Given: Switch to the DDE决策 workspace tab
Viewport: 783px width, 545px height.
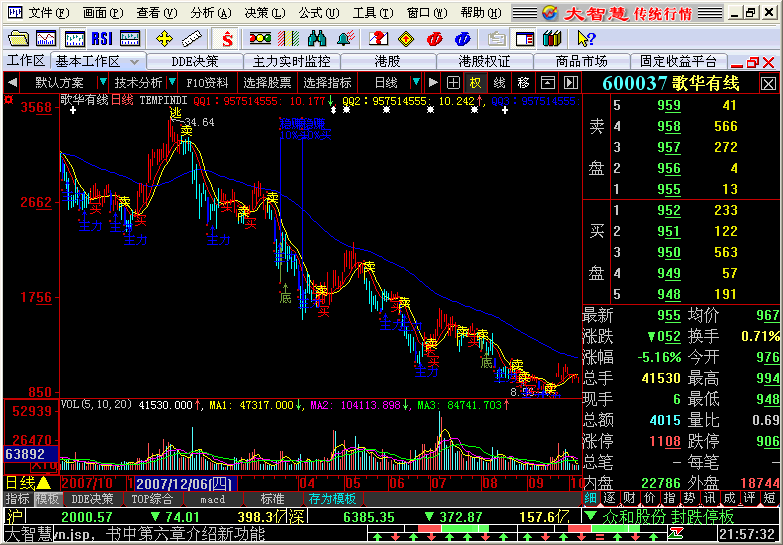Looking at the screenshot, I should [x=195, y=61].
